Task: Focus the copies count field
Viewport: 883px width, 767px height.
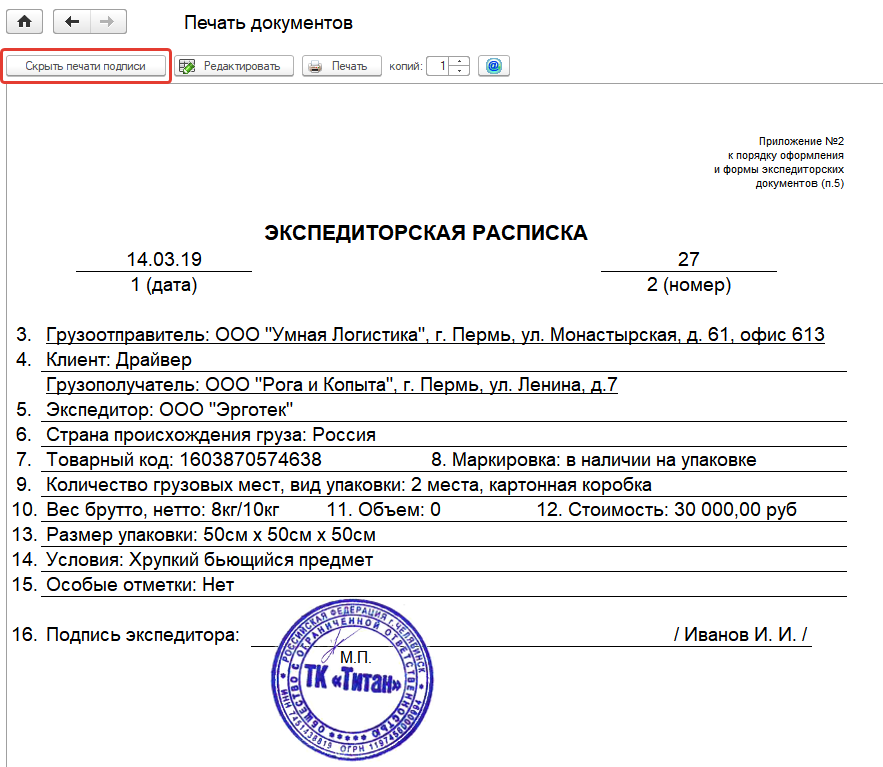Action: pyautogui.click(x=438, y=66)
